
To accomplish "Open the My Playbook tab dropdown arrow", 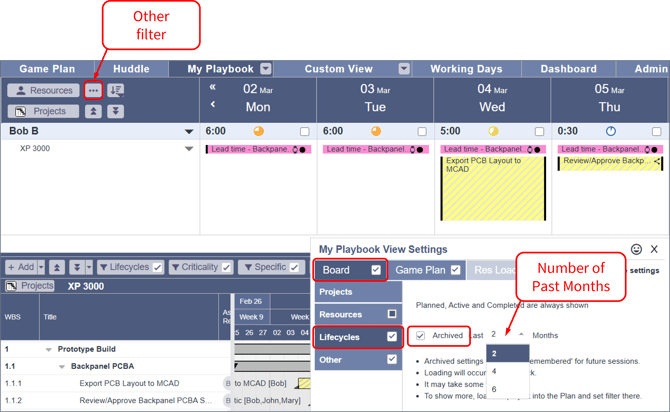I will pyautogui.click(x=266, y=69).
